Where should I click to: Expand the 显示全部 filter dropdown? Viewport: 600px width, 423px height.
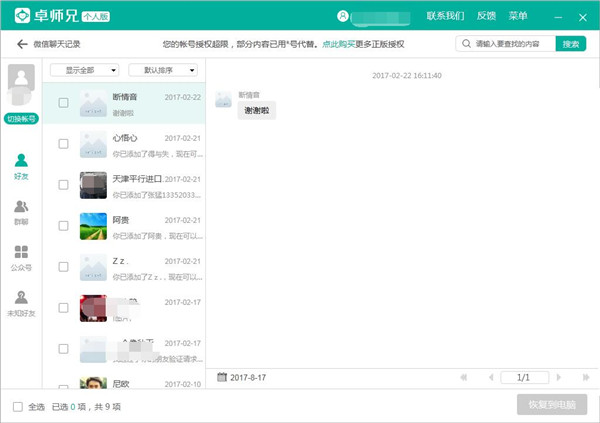tap(85, 70)
